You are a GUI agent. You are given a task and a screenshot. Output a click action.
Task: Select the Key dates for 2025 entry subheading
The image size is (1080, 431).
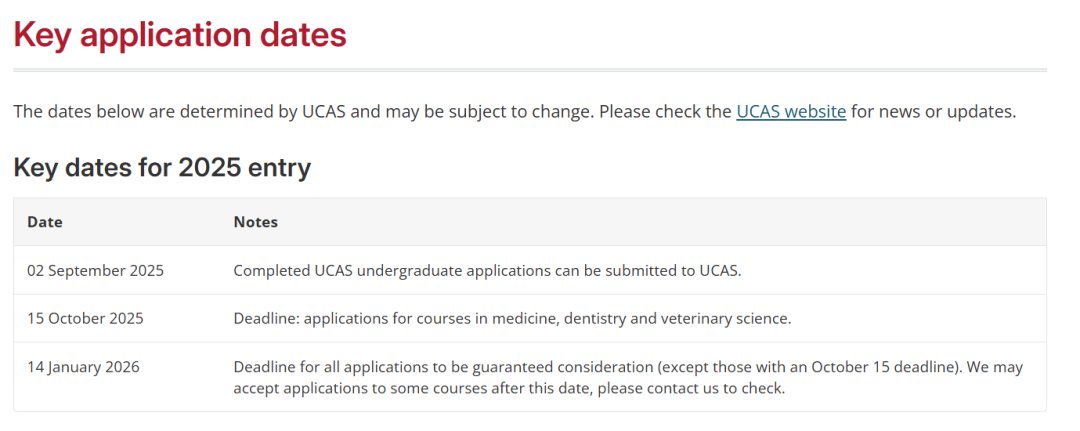point(162,167)
